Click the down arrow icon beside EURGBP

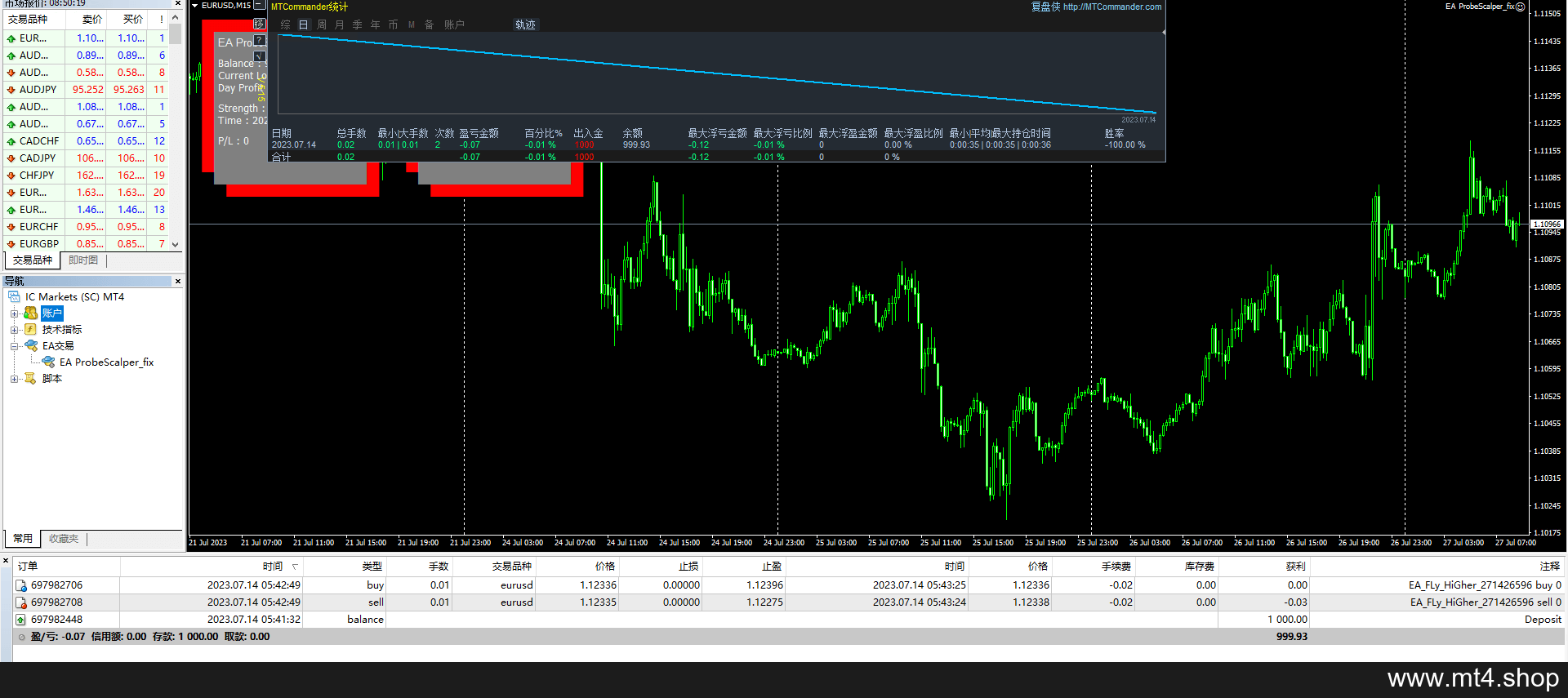click(11, 244)
